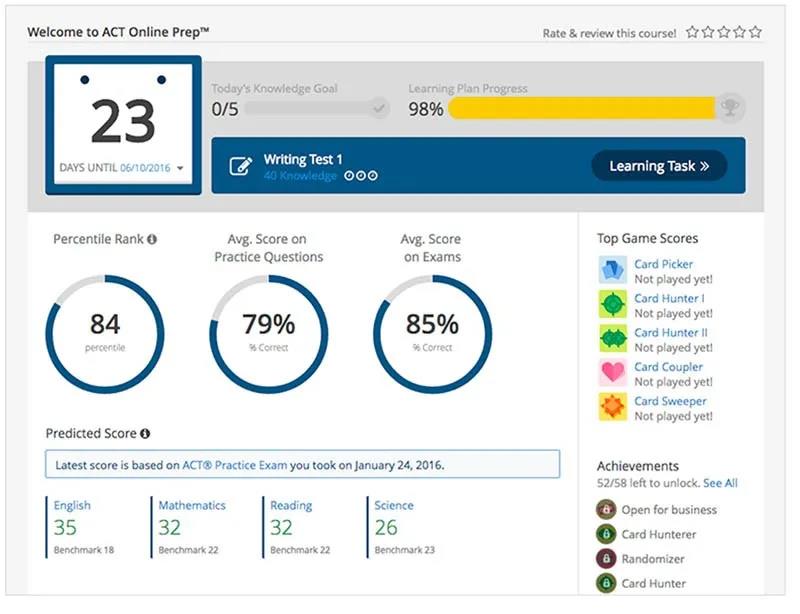This screenshot has height=614, width=800.
Task: Open the Card Hunter I game icon
Action: pos(612,305)
